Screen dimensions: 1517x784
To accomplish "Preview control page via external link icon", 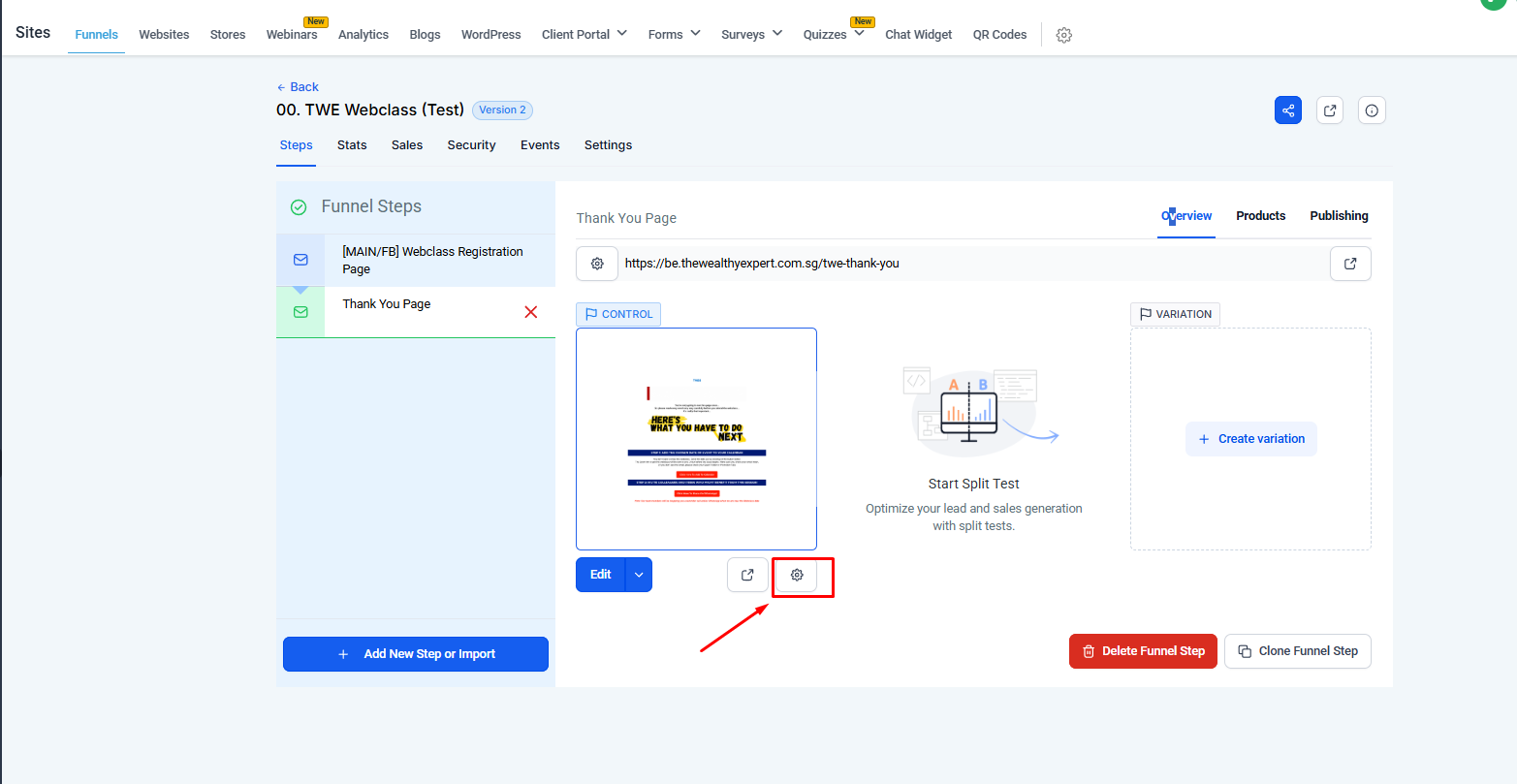I will tap(747, 575).
